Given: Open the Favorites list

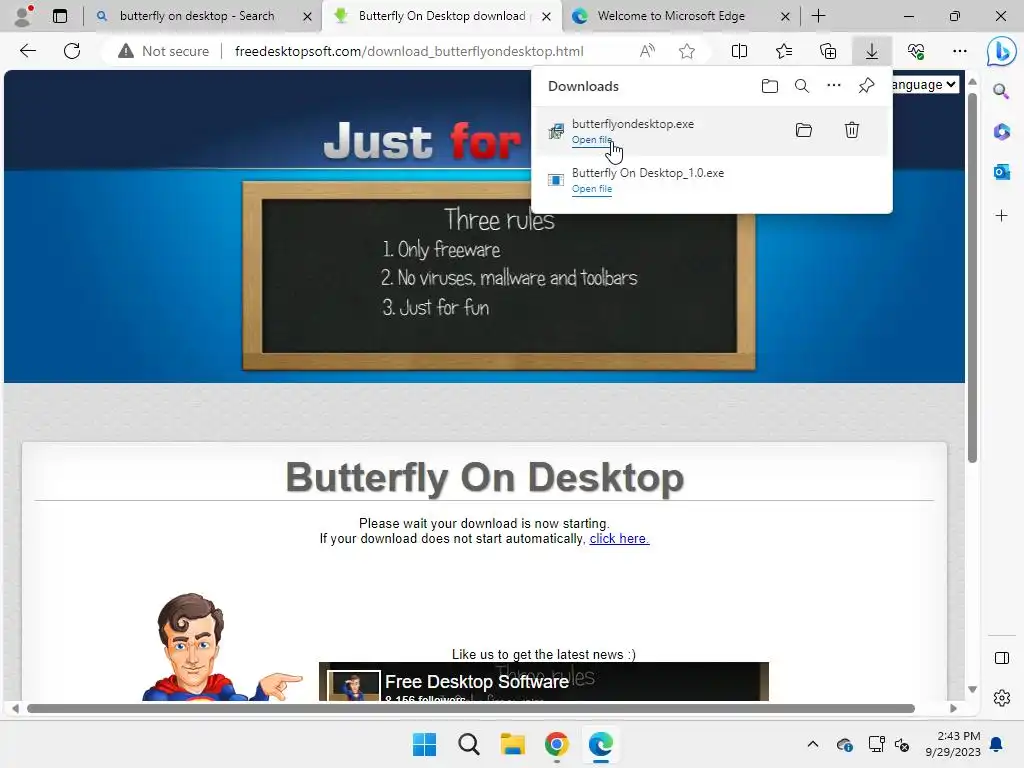Looking at the screenshot, I should 784,51.
